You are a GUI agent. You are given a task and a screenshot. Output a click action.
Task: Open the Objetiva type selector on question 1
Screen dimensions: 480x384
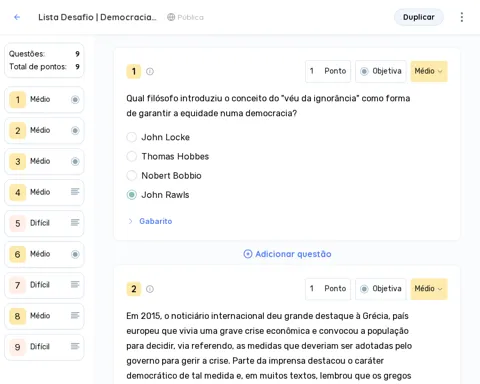pos(381,71)
